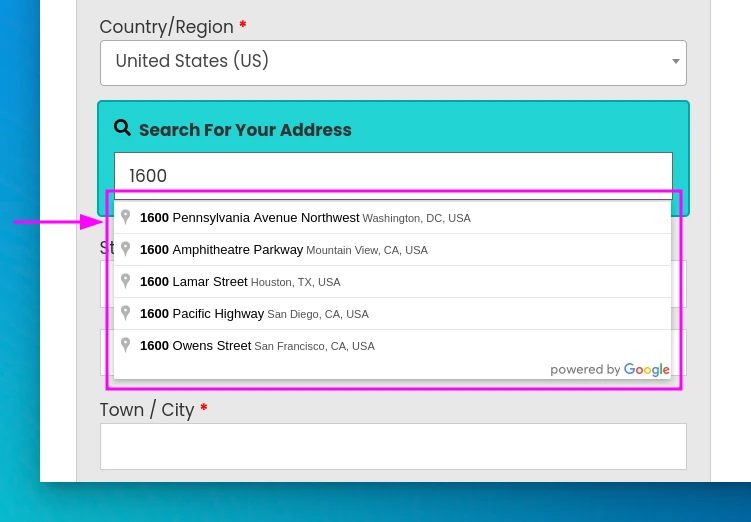This screenshot has width=751, height=522.
Task: Click the magnifier icon beside Search For Your Address
Action: 122,128
